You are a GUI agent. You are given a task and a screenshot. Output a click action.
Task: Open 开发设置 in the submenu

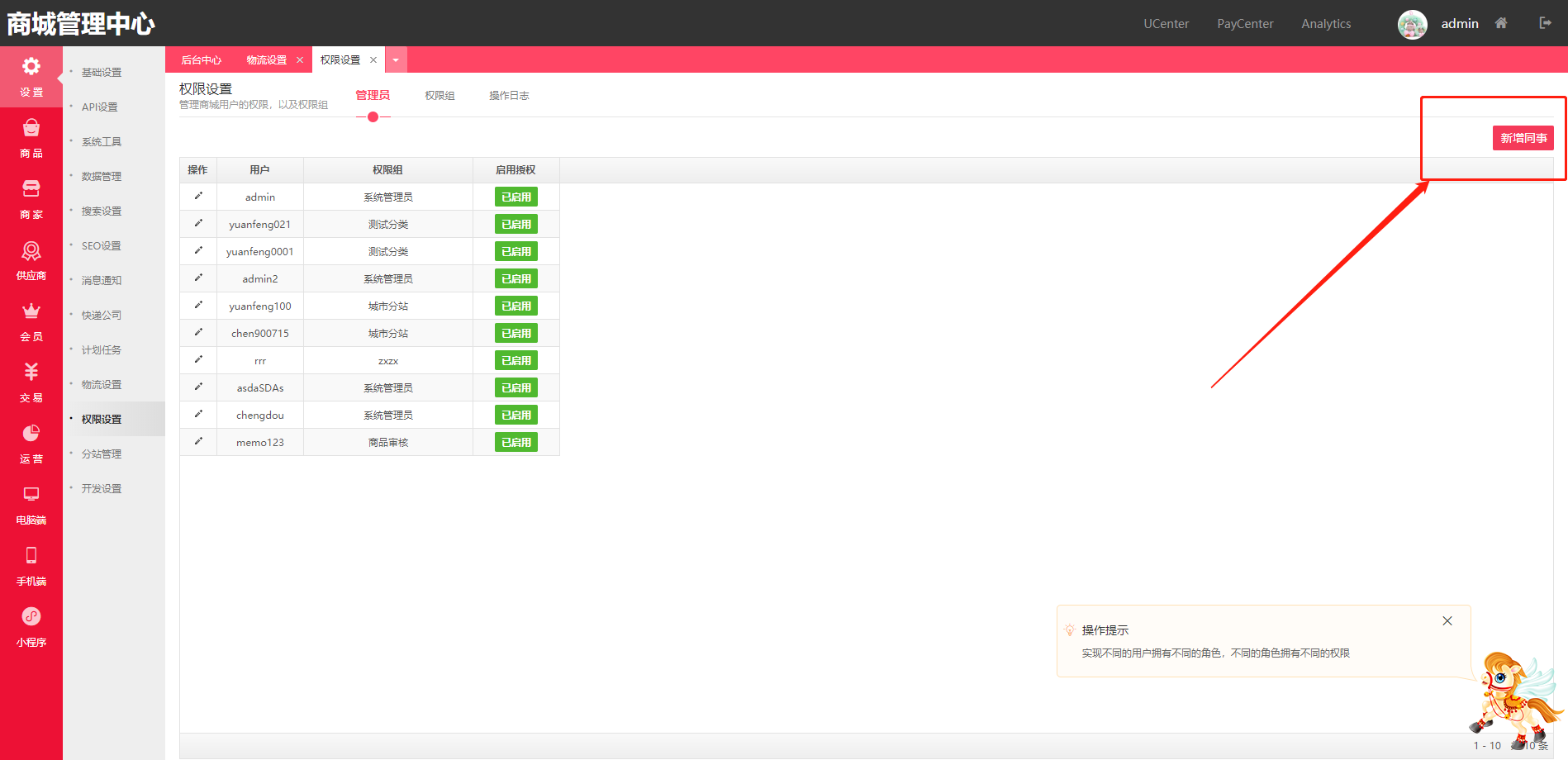click(102, 489)
